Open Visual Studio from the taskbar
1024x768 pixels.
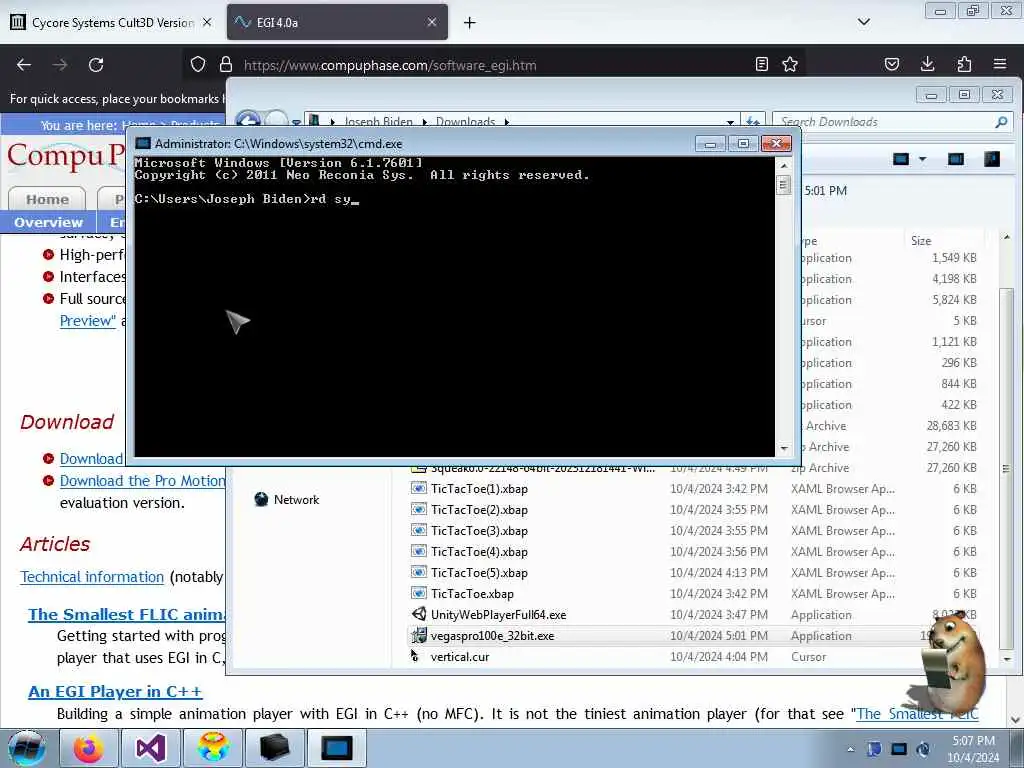(x=150, y=748)
